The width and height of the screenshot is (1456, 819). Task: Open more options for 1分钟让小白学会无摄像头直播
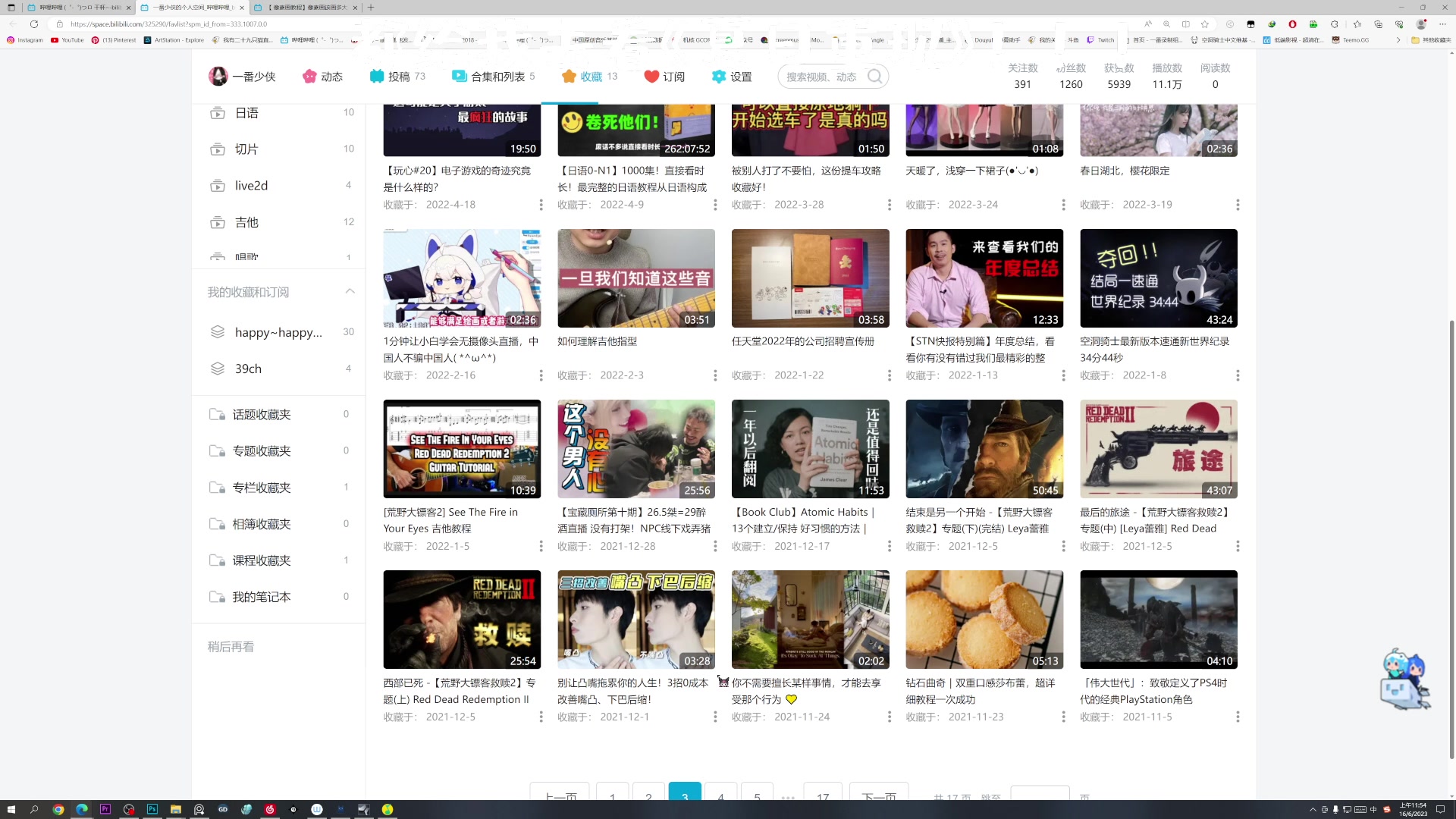point(541,375)
